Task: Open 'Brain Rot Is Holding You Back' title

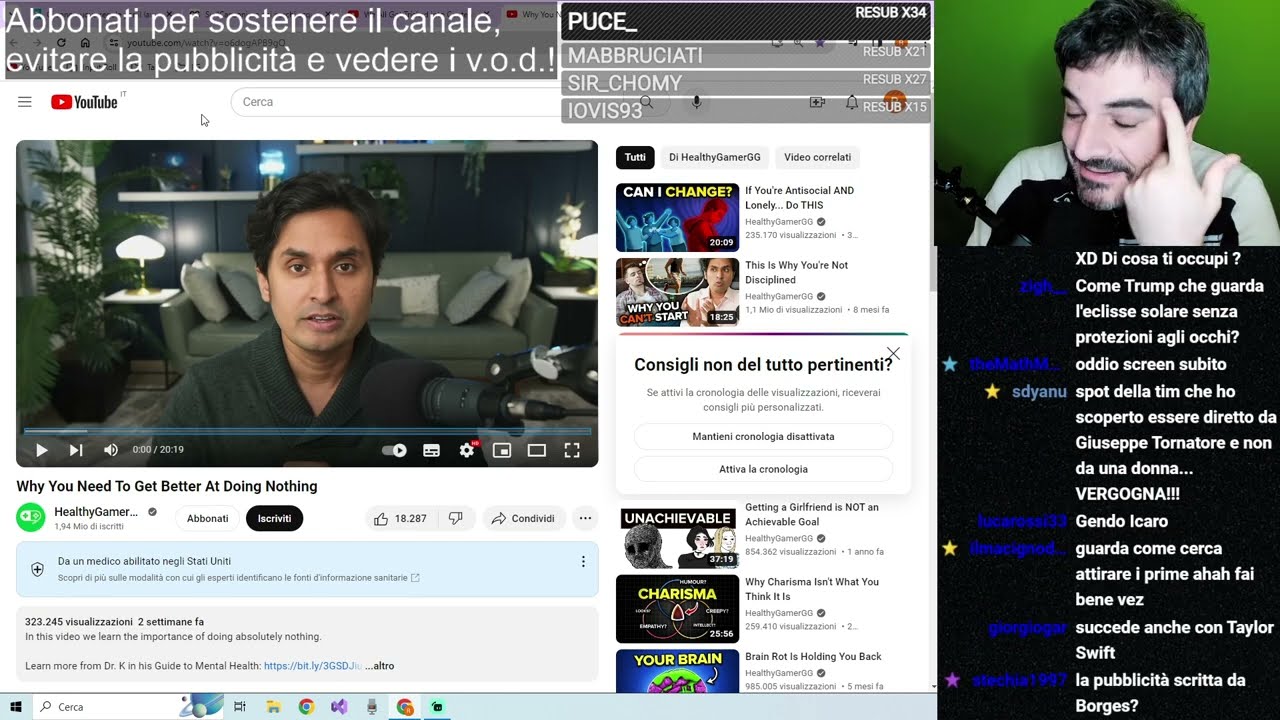Action: click(813, 657)
